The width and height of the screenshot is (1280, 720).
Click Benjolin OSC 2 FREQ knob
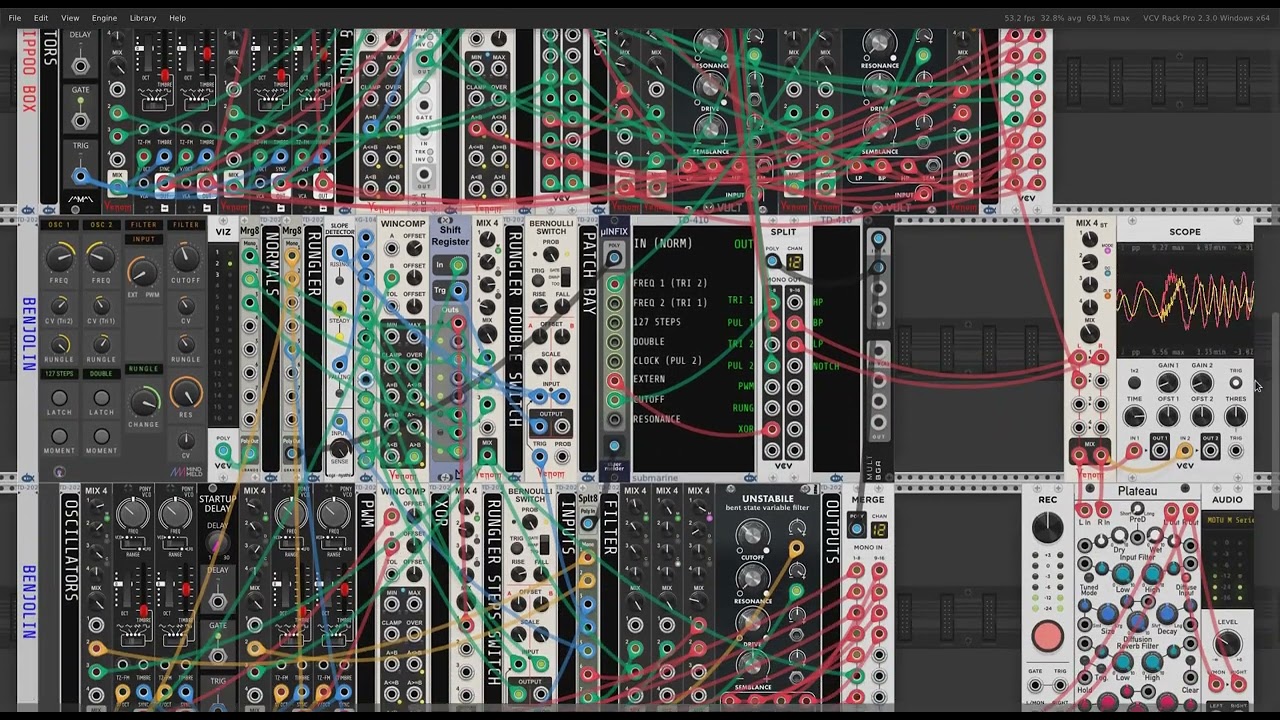point(101,259)
